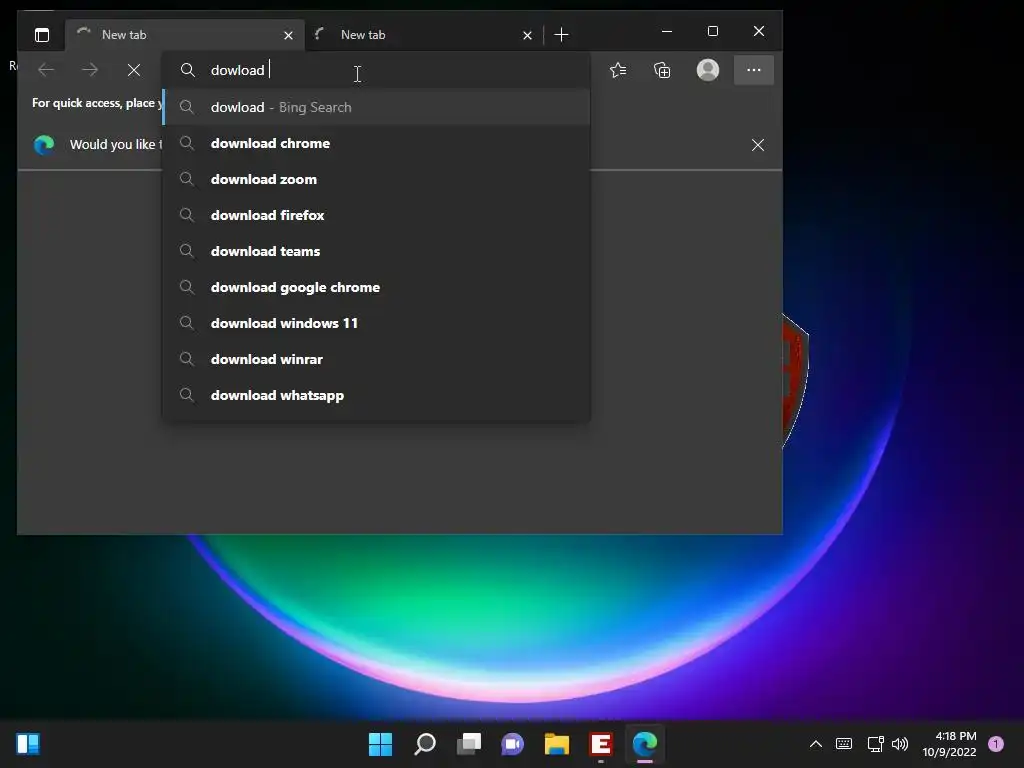Screen dimensions: 1024x768
Task: Open Teams Chat on taskbar
Action: point(513,744)
